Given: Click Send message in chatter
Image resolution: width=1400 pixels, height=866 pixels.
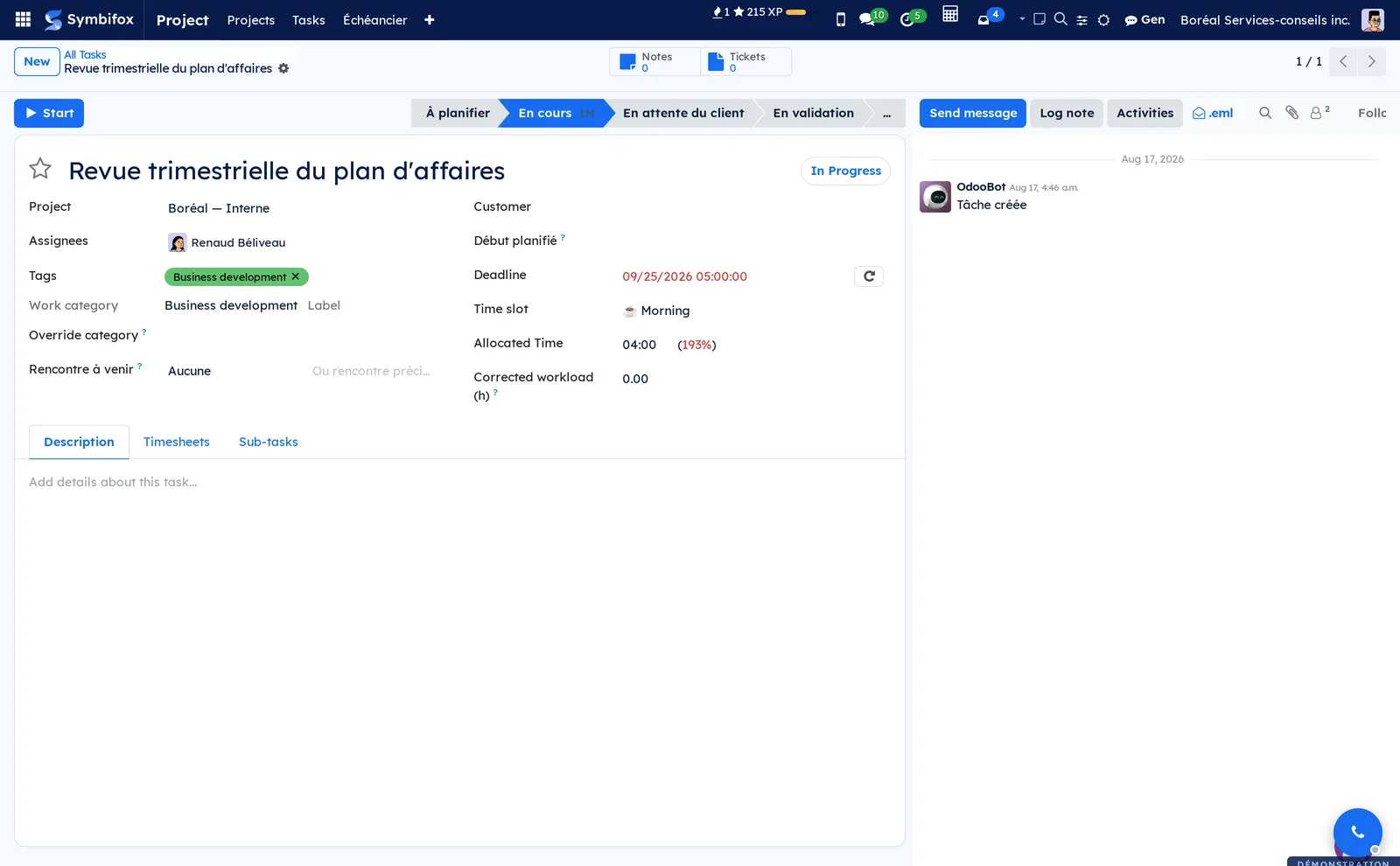Looking at the screenshot, I should coord(973,113).
